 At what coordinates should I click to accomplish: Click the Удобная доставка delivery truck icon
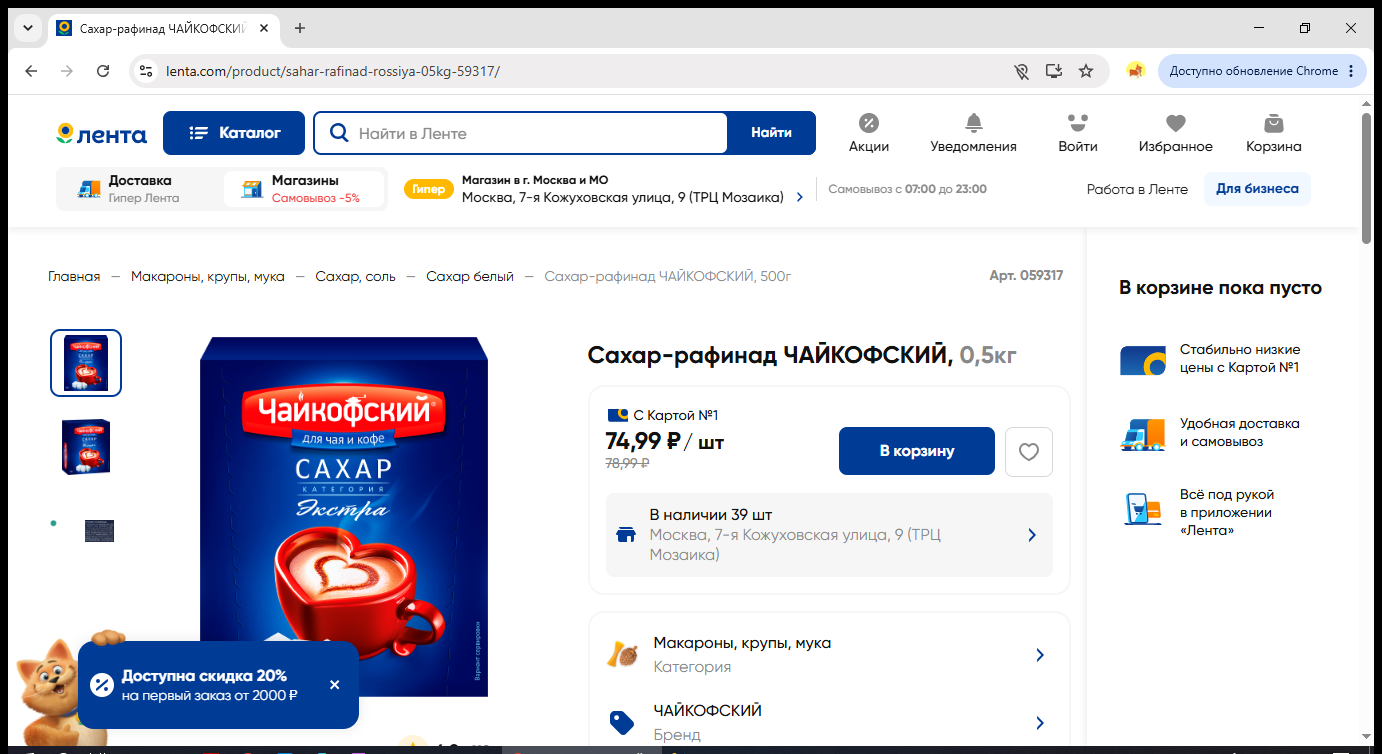1142,434
